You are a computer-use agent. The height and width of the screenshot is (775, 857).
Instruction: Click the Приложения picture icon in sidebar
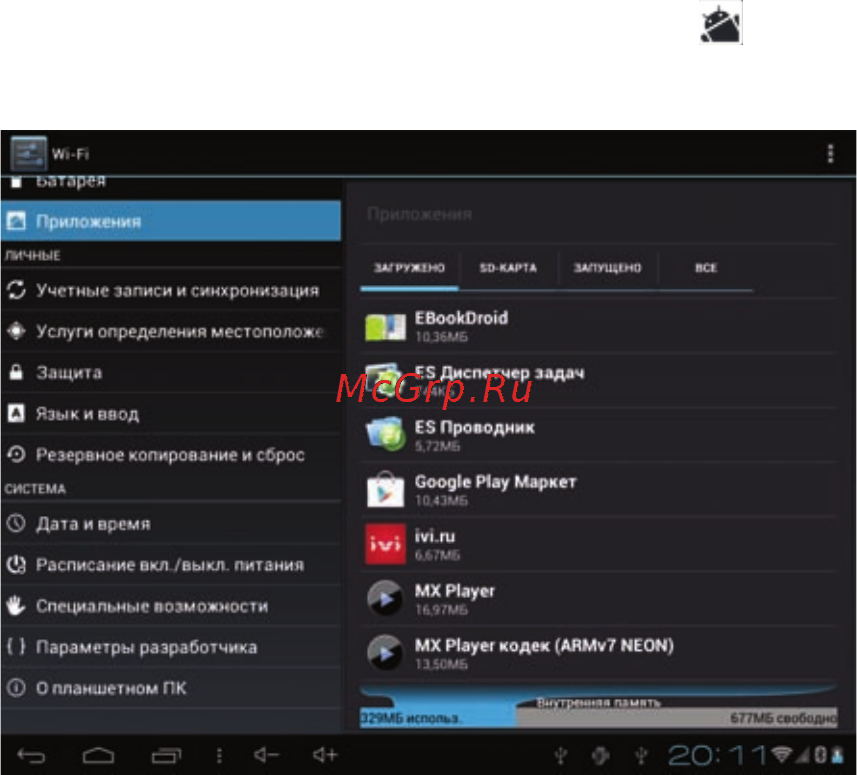[16, 221]
